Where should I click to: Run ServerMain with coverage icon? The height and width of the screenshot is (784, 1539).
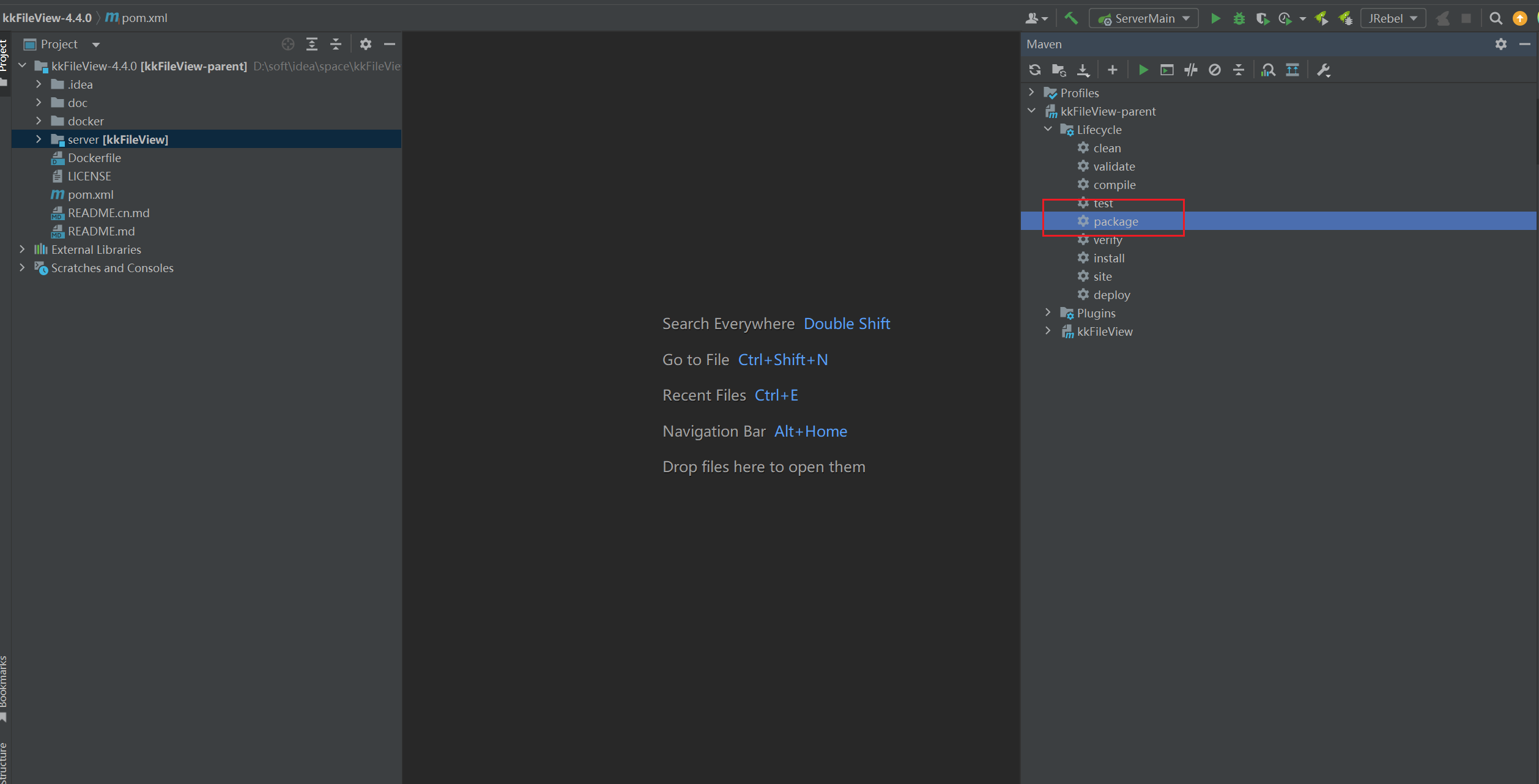point(1263,18)
